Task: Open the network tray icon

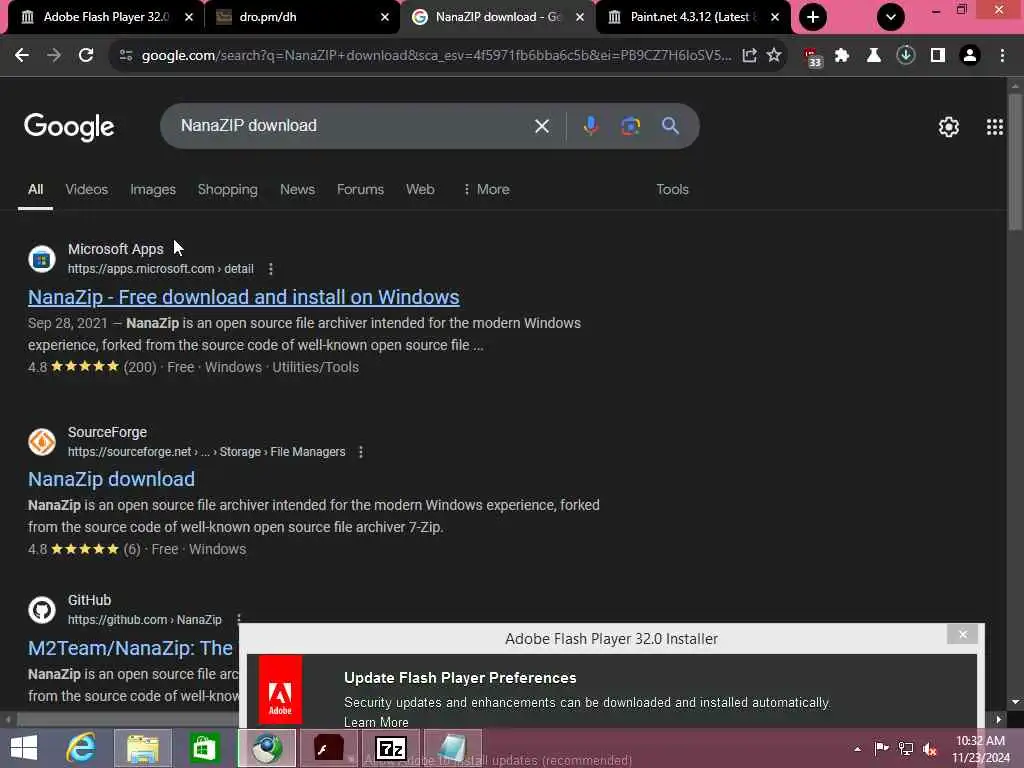Action: (x=906, y=749)
